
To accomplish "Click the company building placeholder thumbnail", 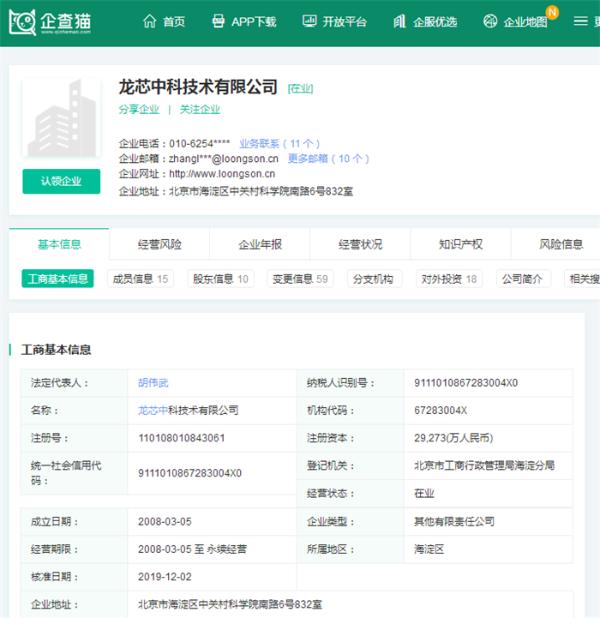I will point(61,118).
